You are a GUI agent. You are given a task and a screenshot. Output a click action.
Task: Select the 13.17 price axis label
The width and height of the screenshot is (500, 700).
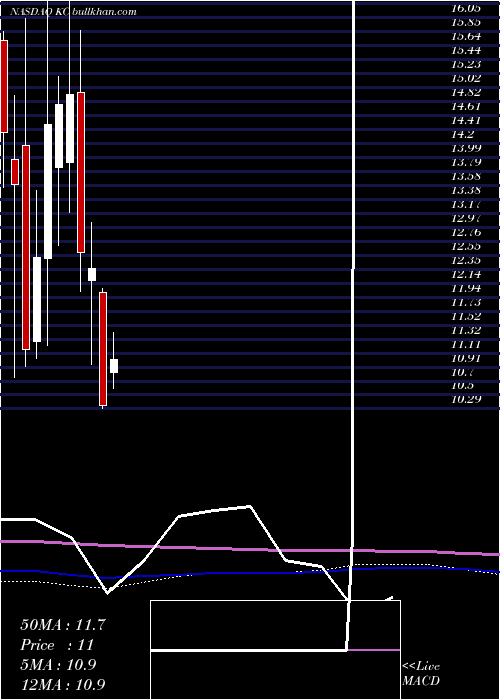466,204
